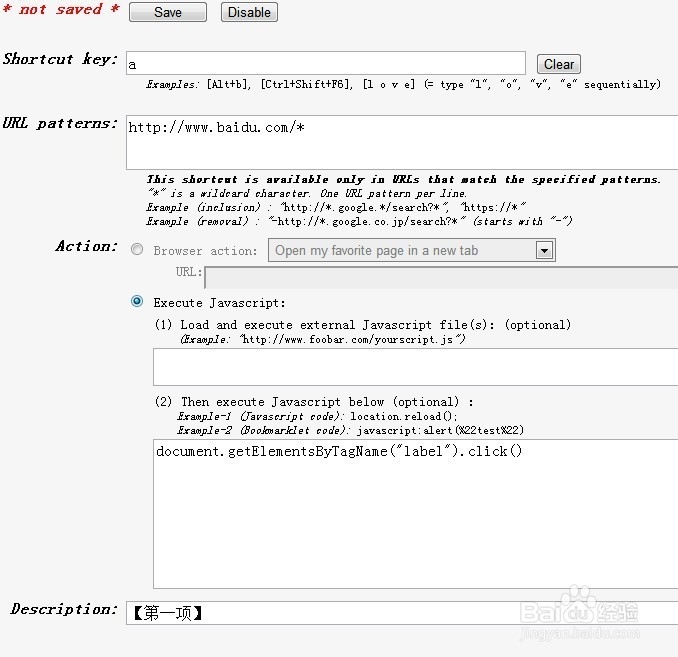Viewport: 678px width, 657px height.
Task: Click the 'javascript:alert(%22test%22)' example text
Action: 440,430
